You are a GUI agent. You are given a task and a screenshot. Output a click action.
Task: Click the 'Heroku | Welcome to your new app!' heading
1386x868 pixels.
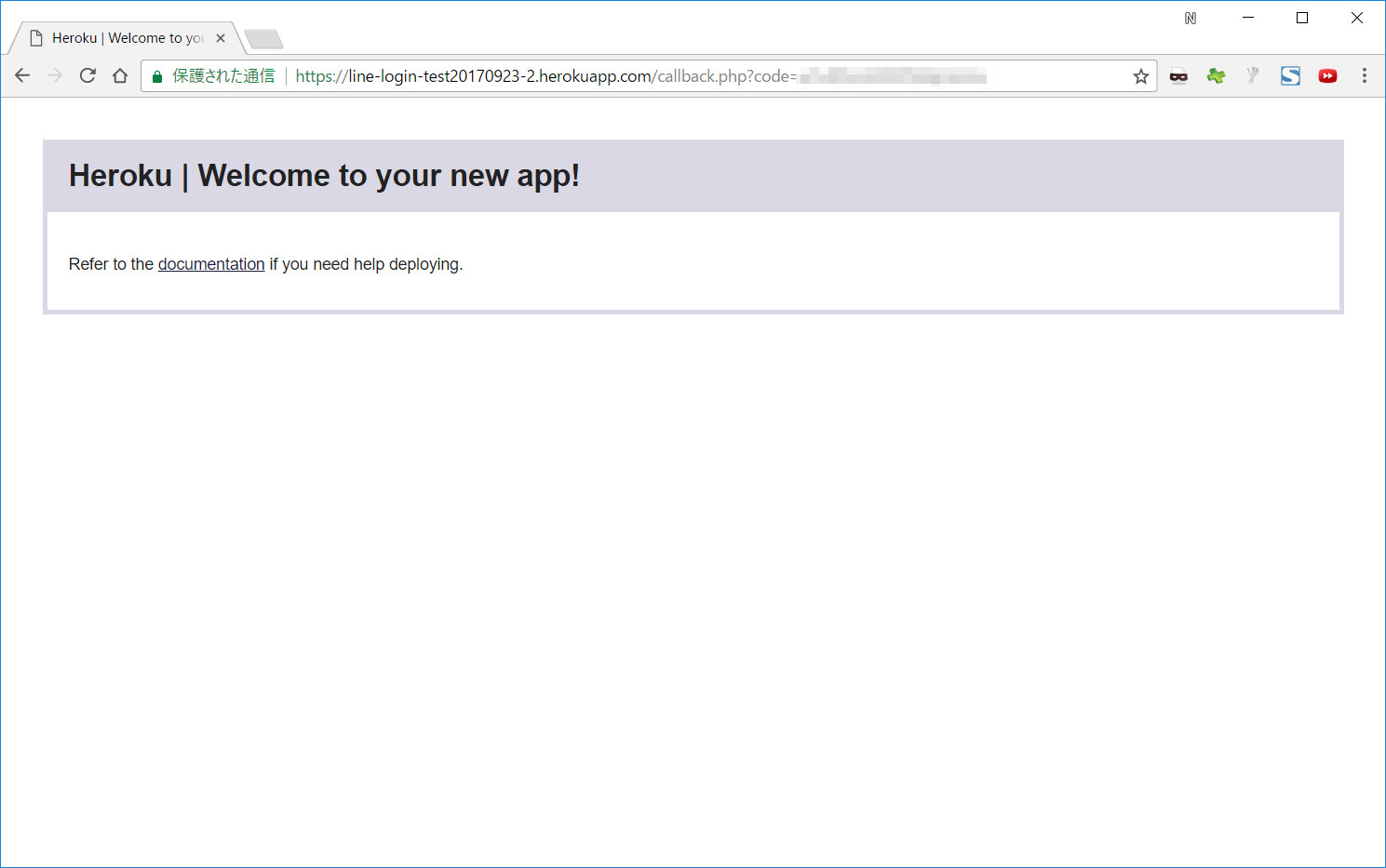[324, 176]
